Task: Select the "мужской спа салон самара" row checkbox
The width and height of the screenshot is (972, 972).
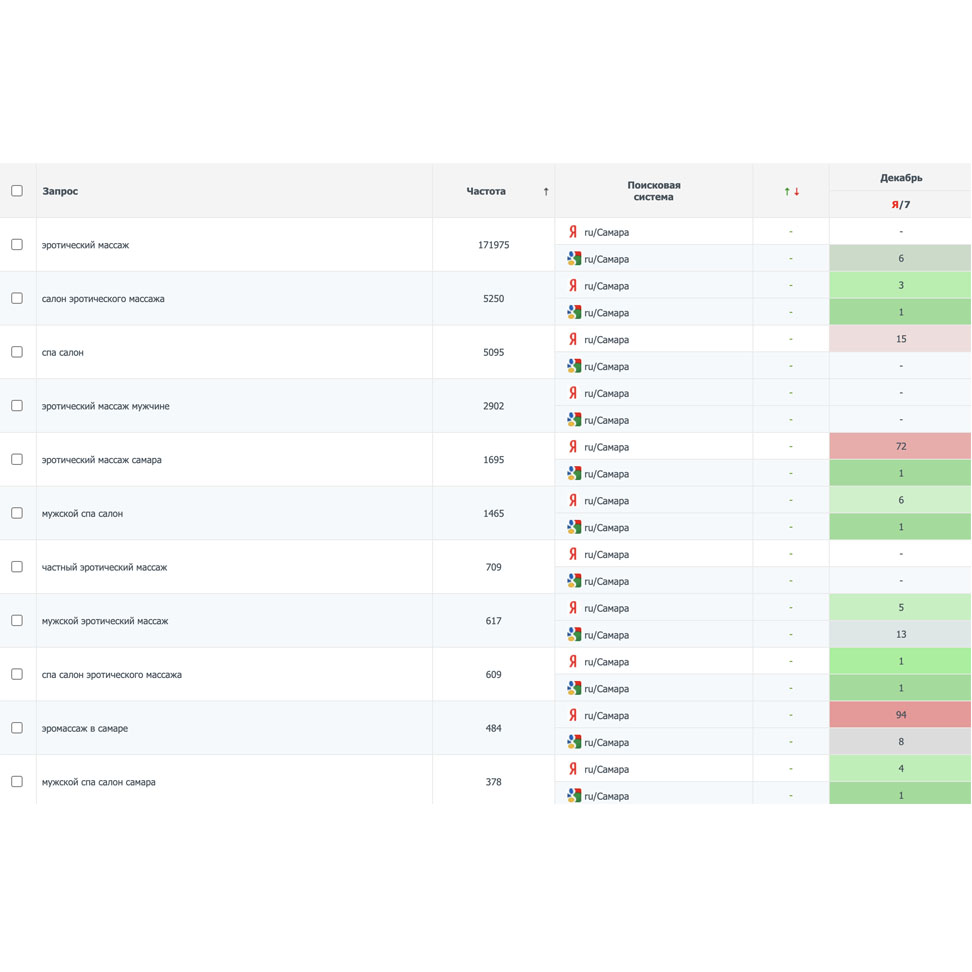Action: coord(17,782)
